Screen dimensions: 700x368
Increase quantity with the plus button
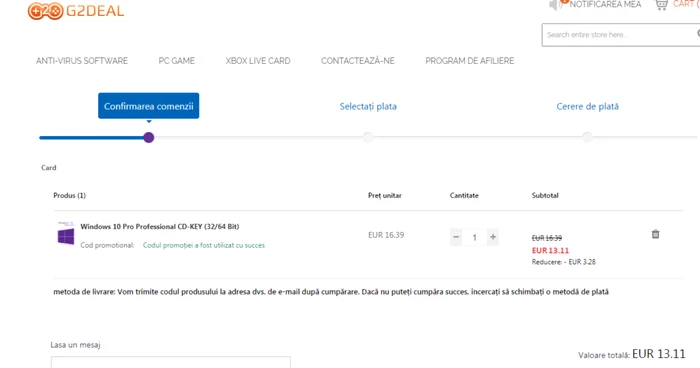click(x=493, y=237)
